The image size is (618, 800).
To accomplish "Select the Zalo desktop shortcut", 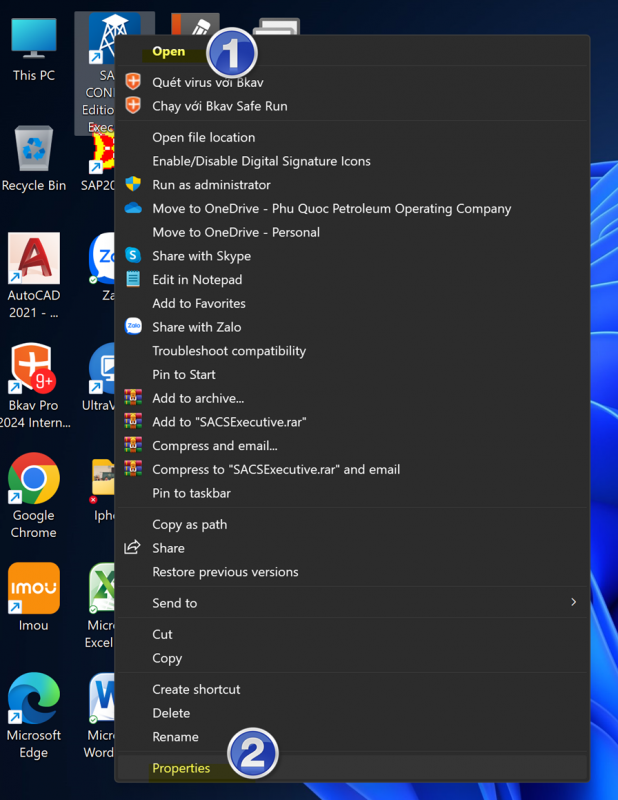I will point(102,266).
